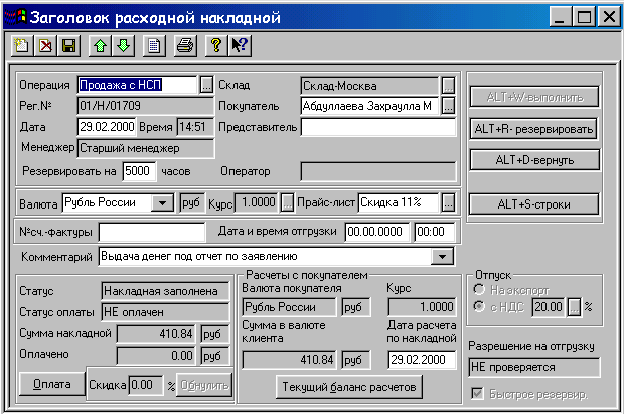Click the ALT+S-строки button

(x=534, y=204)
